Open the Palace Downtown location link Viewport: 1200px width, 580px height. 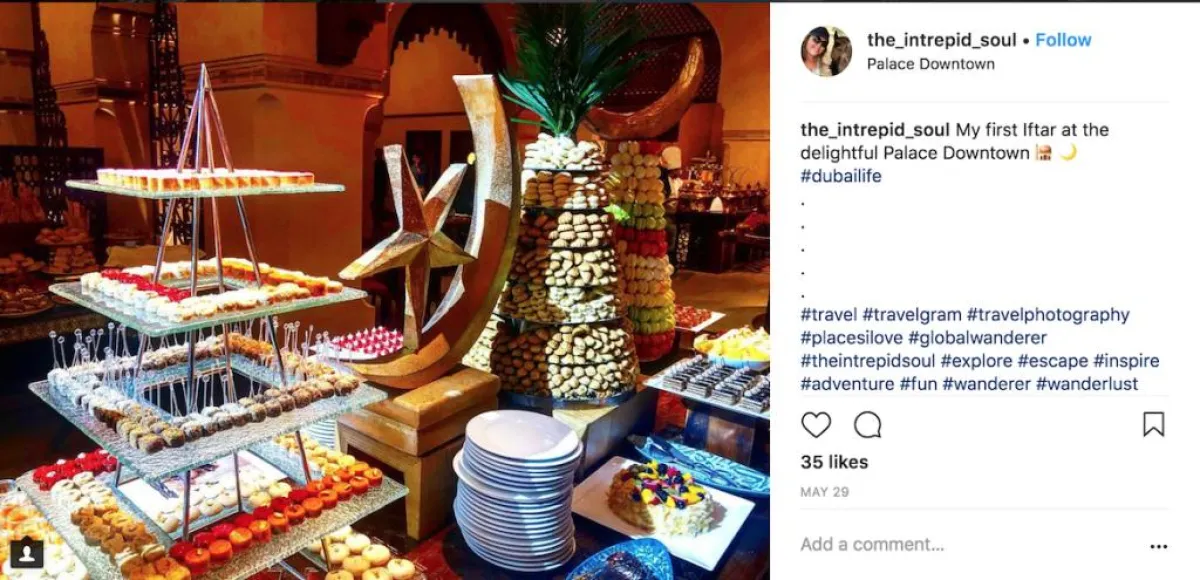click(931, 64)
